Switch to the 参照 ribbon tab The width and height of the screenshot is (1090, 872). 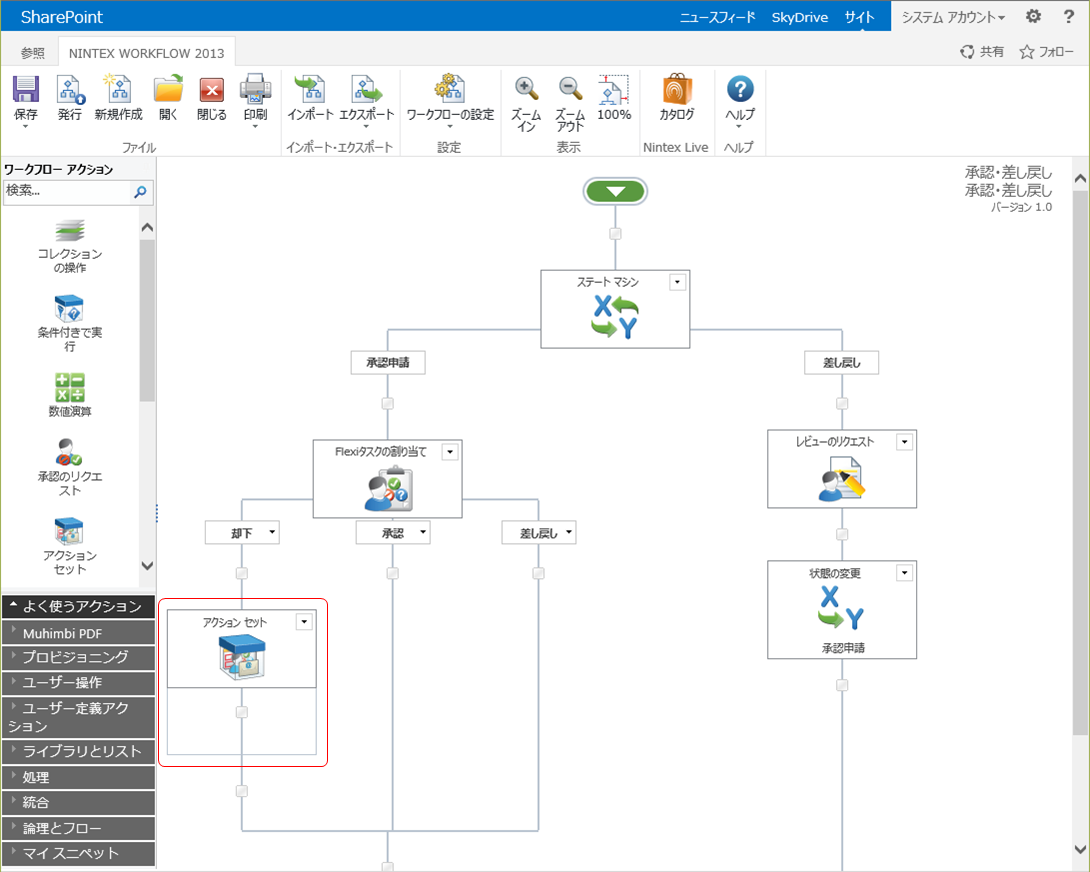click(x=33, y=52)
